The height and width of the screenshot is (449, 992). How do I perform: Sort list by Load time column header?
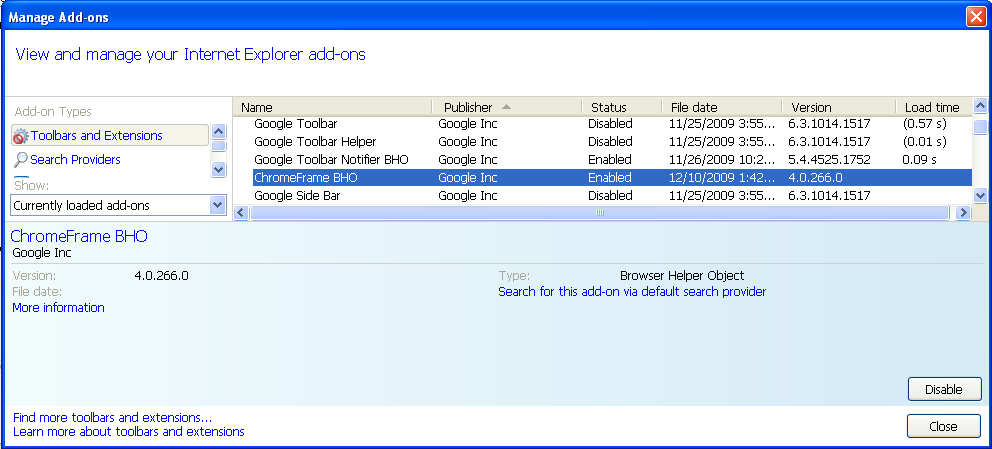(x=934, y=107)
